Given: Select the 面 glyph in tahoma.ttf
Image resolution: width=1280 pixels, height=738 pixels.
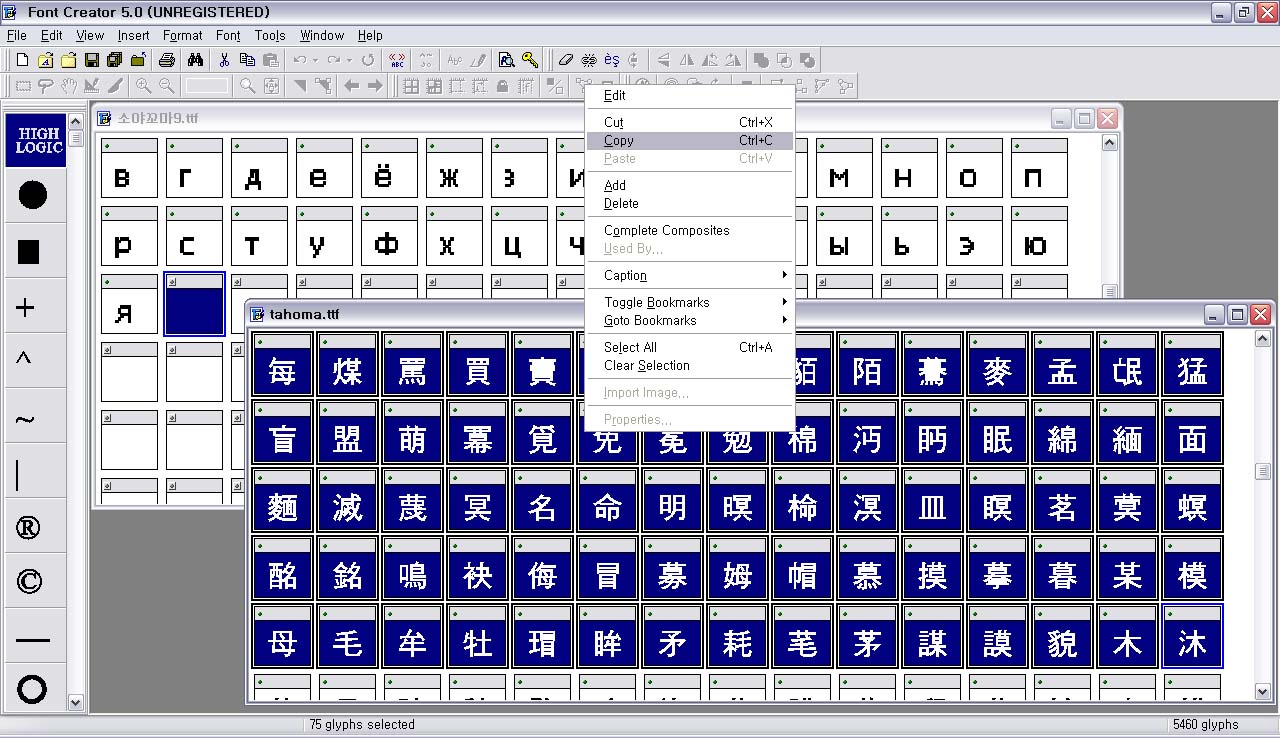Looking at the screenshot, I should [1192, 431].
